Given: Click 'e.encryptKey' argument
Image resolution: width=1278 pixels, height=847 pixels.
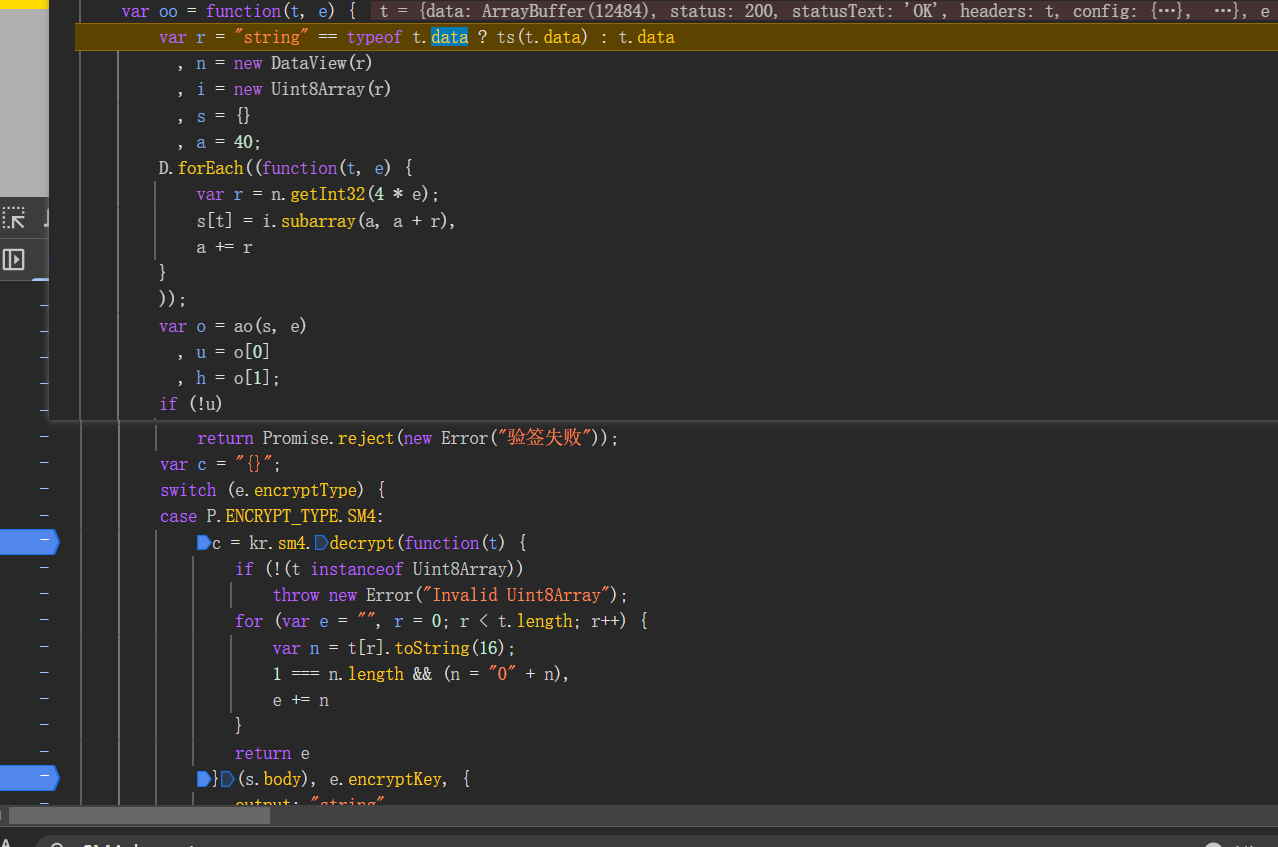Looking at the screenshot, I should pos(386,779).
